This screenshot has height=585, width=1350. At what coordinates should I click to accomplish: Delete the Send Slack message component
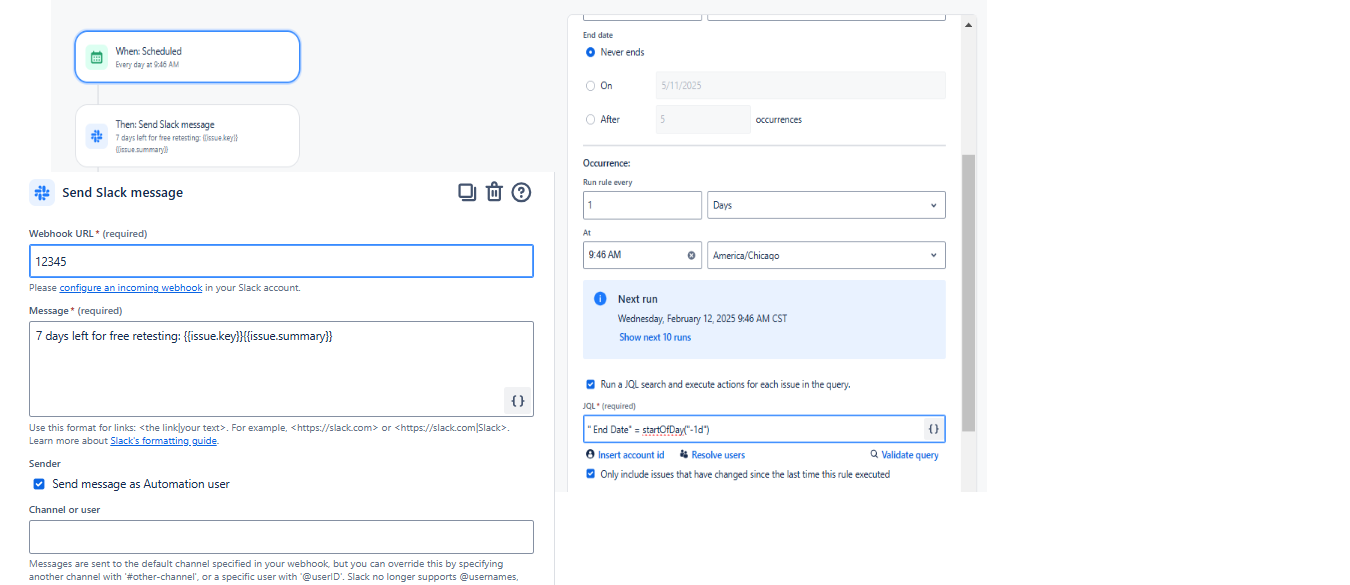[494, 192]
